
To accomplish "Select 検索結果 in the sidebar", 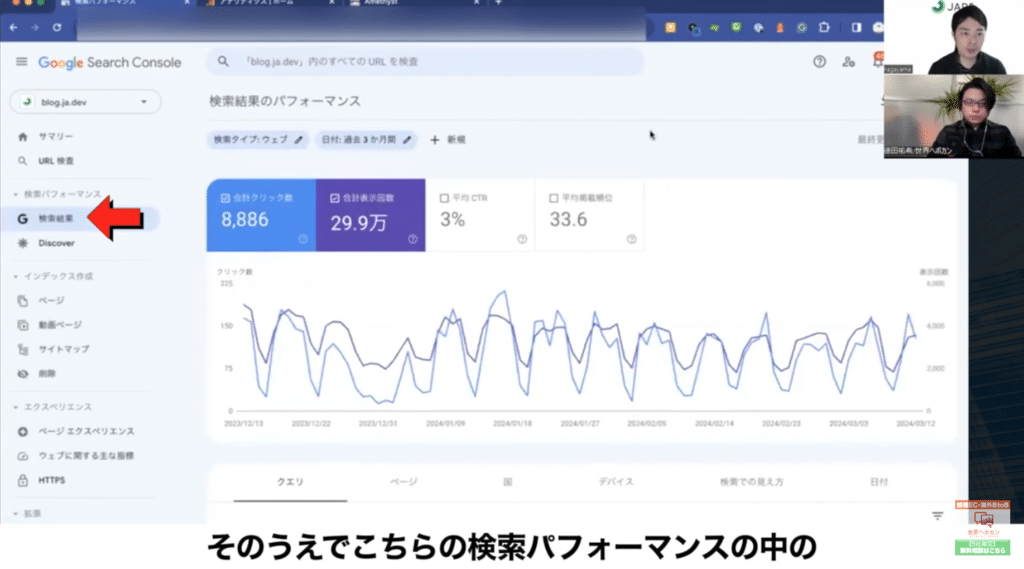I will click(56, 218).
